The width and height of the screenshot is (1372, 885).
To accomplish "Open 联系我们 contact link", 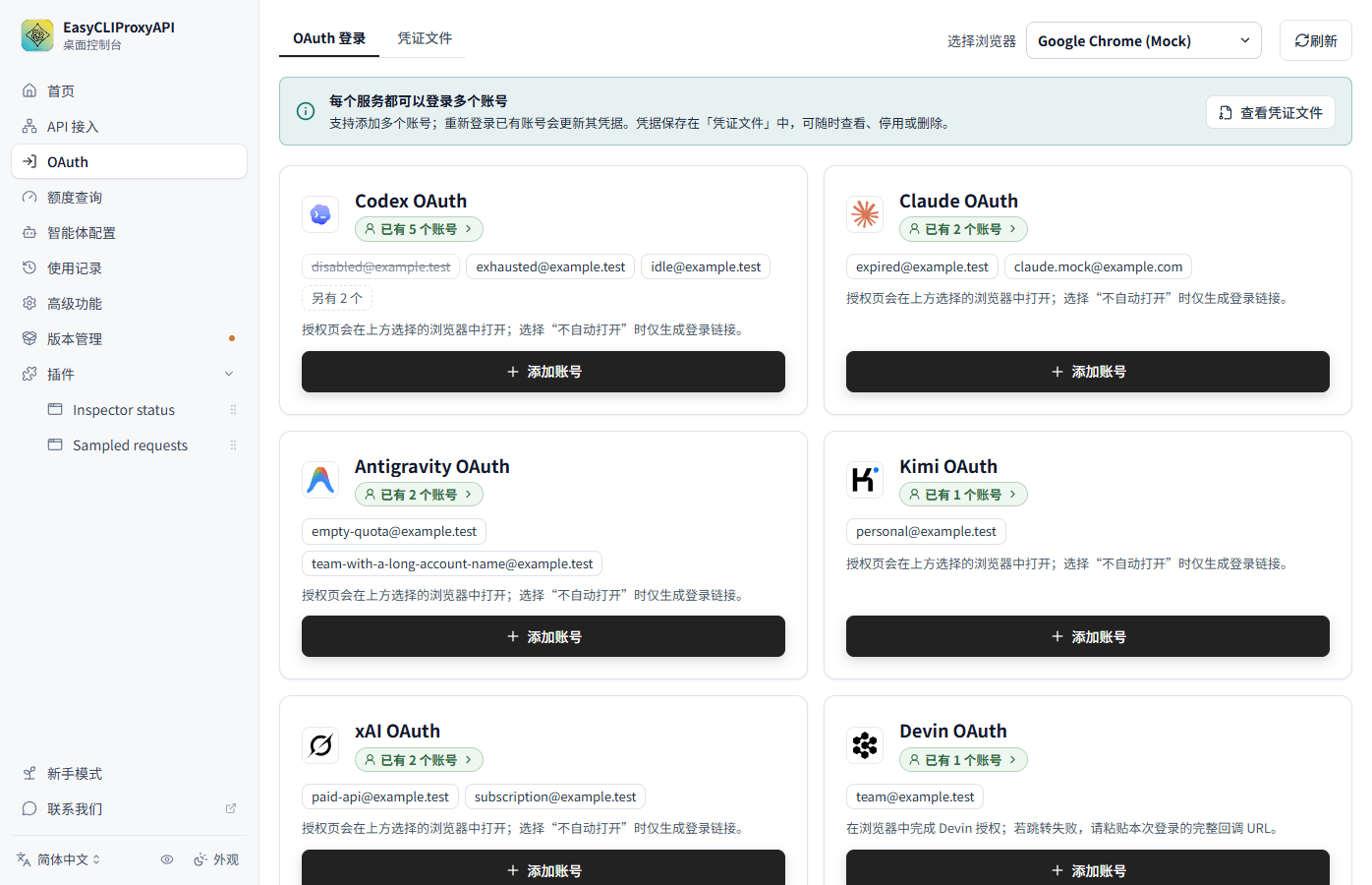I will [x=129, y=809].
